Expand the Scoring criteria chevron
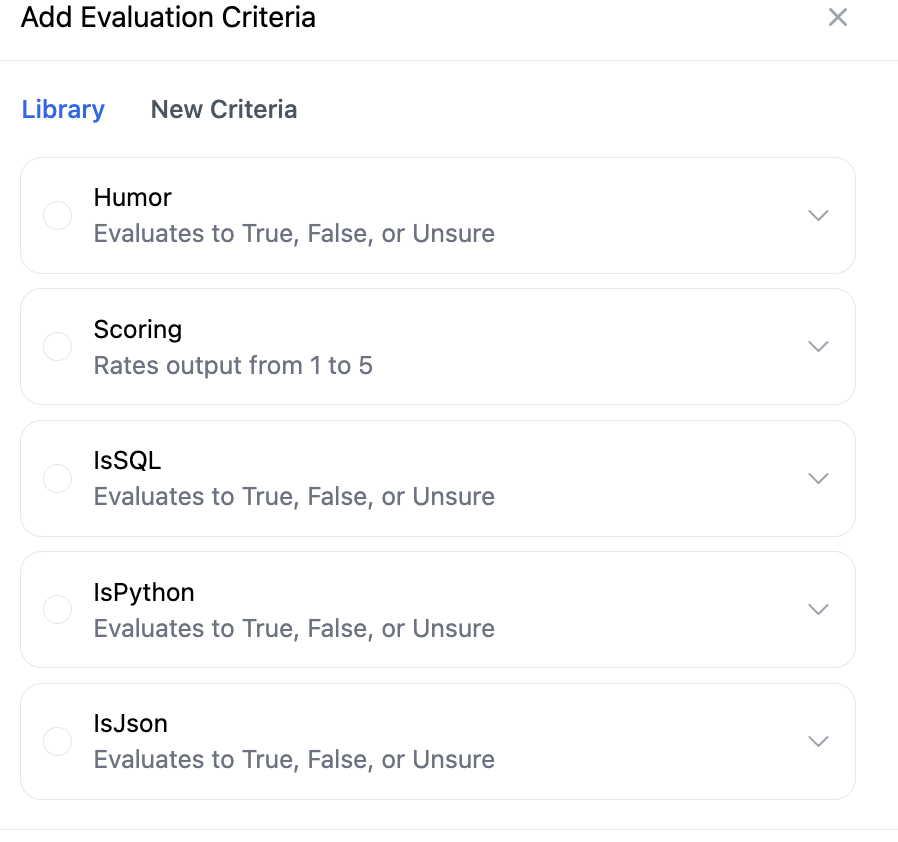The image size is (898, 842). [x=818, y=347]
